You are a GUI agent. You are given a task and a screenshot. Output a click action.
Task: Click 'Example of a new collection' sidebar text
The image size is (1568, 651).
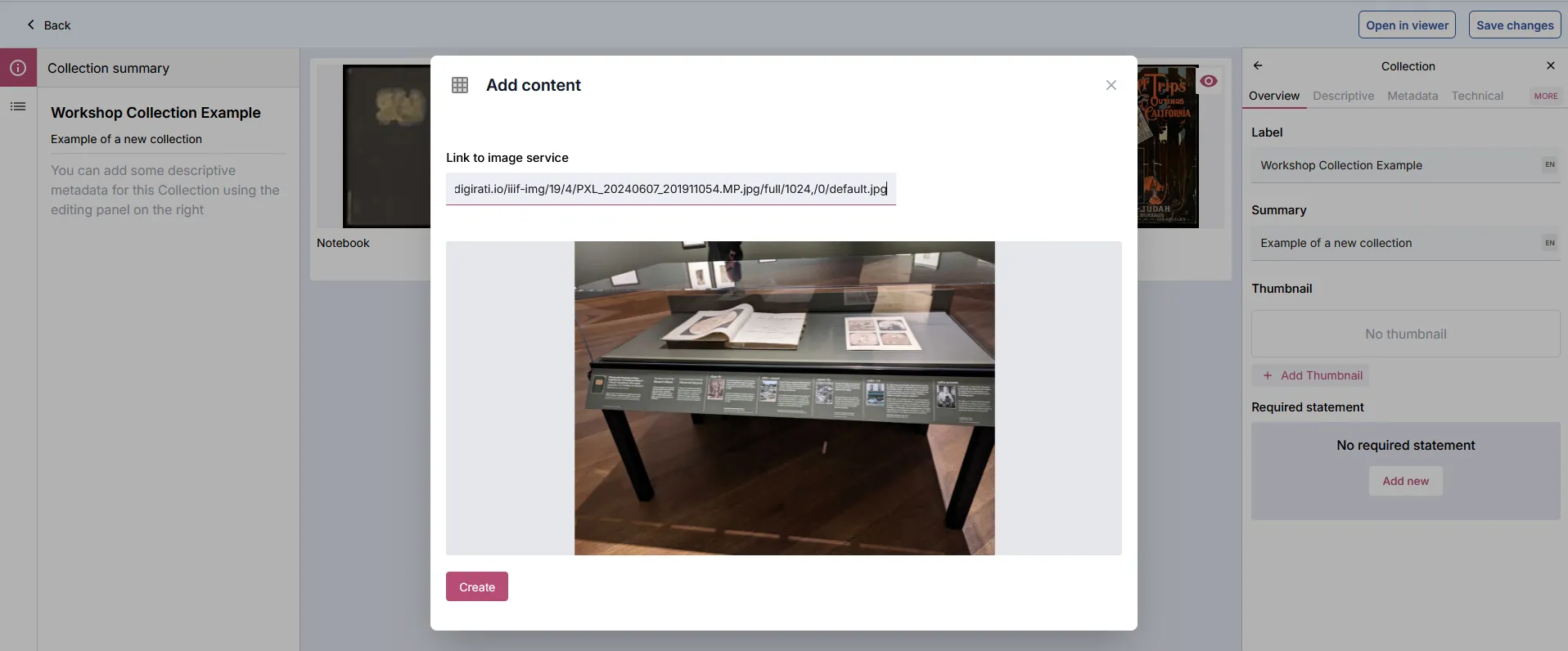126,139
